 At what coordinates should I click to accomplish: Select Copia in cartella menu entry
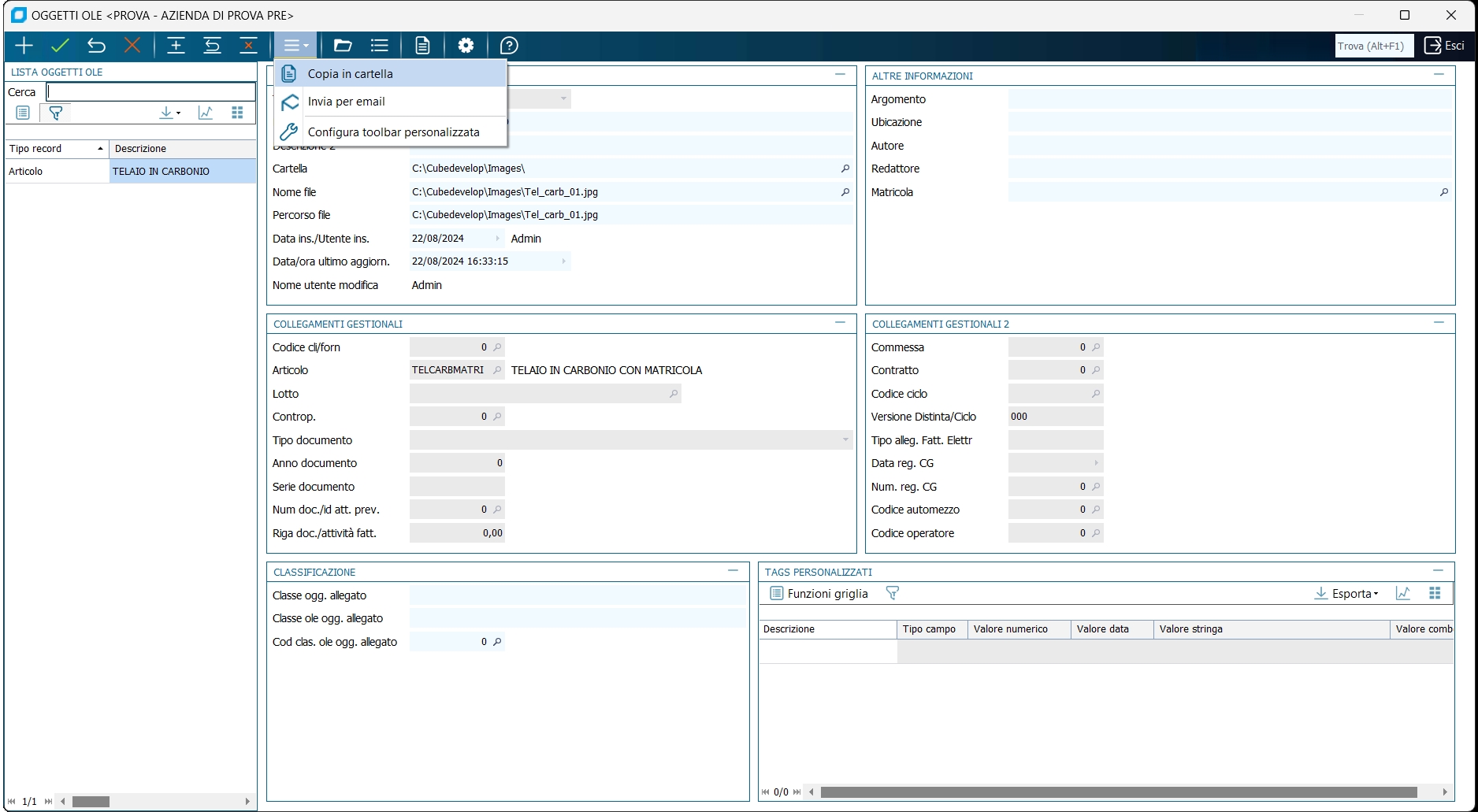coord(350,74)
